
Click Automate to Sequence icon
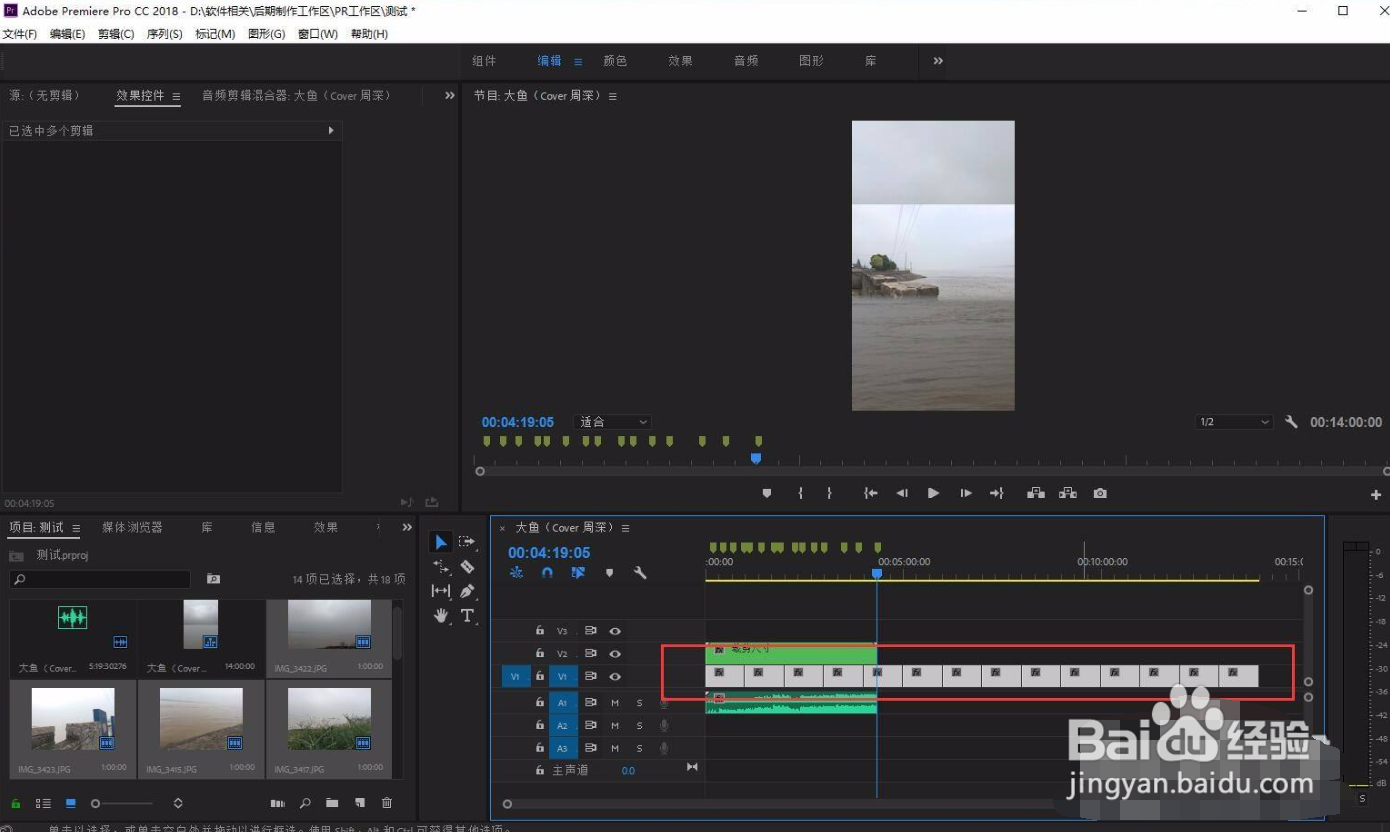point(278,803)
